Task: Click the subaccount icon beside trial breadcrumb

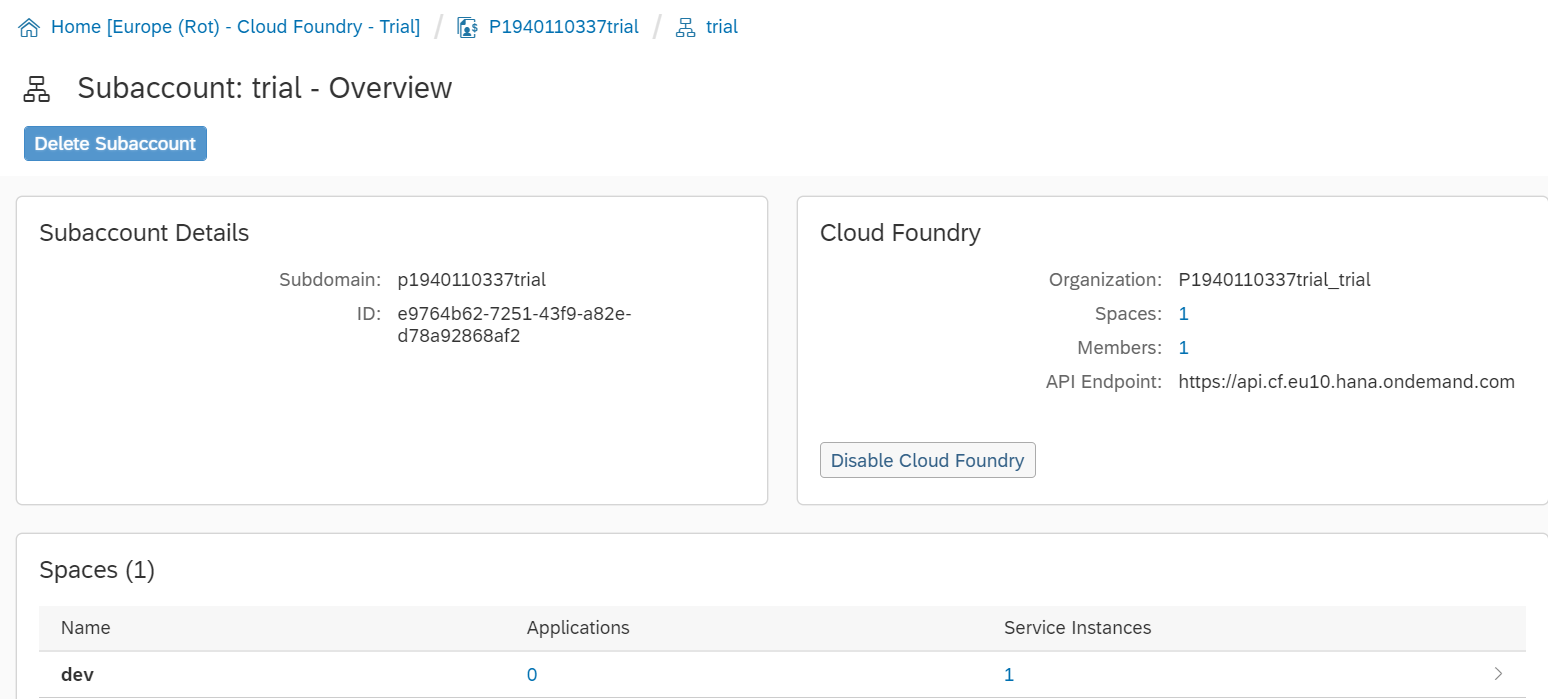Action: [685, 26]
